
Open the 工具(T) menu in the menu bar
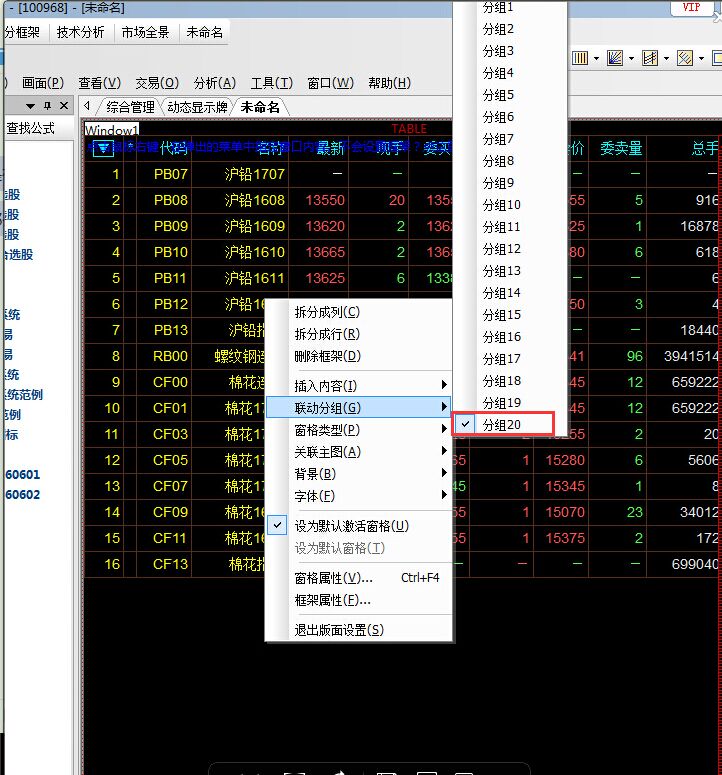(271, 83)
